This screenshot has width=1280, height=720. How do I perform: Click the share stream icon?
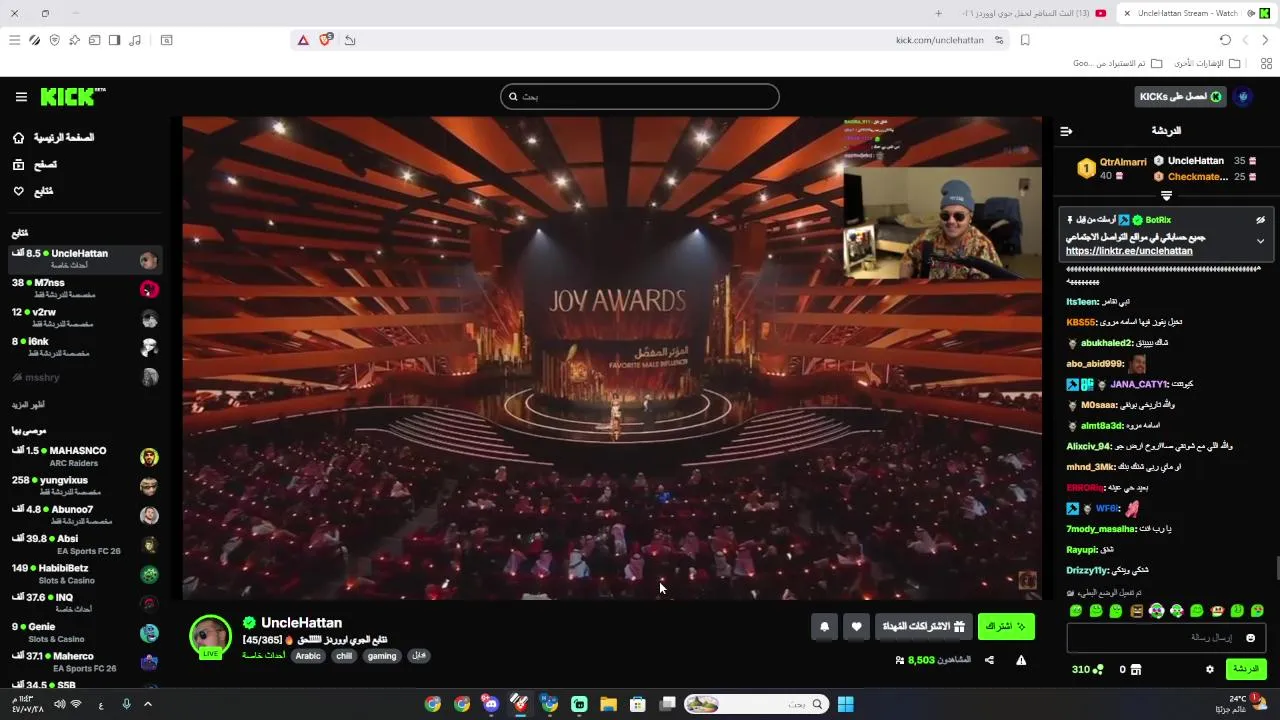pos(989,660)
